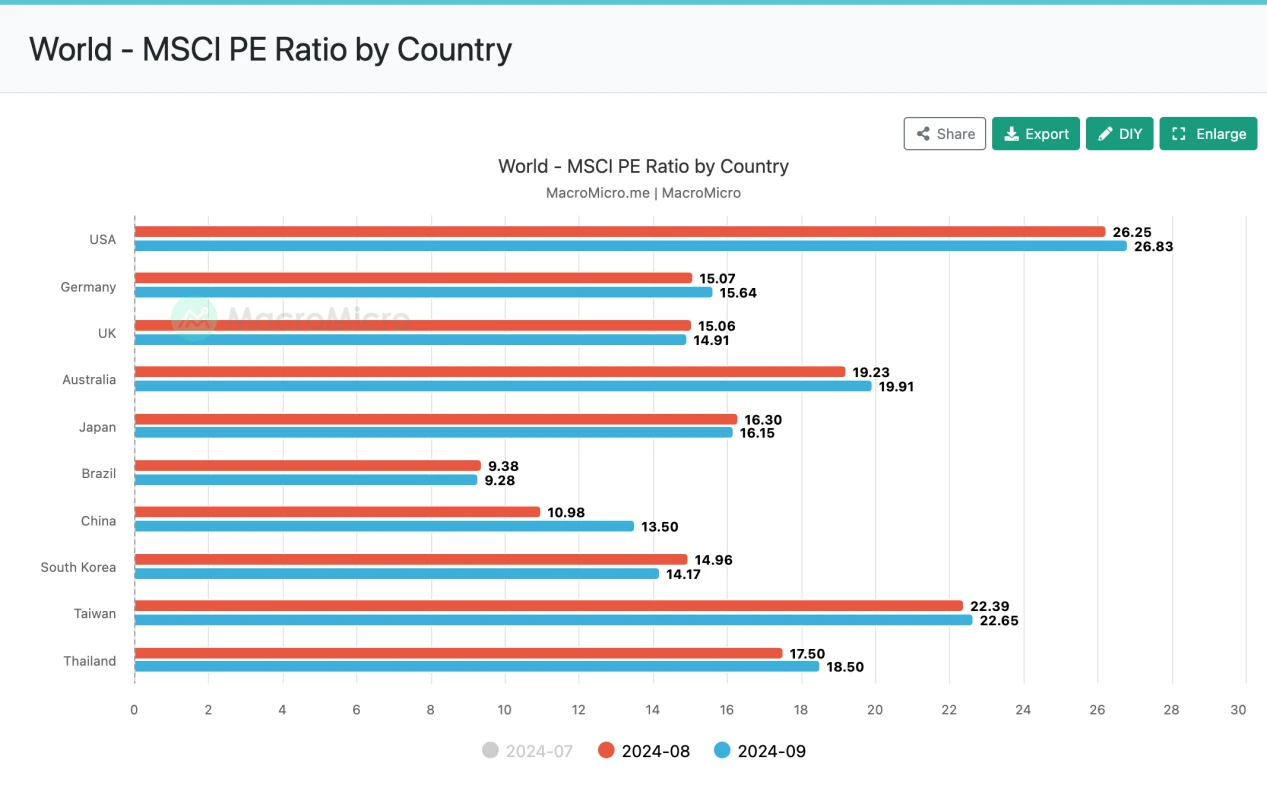Click the MacroMicro.me chart subtitle
Viewport: 1267px width, 785px height.
coord(643,193)
